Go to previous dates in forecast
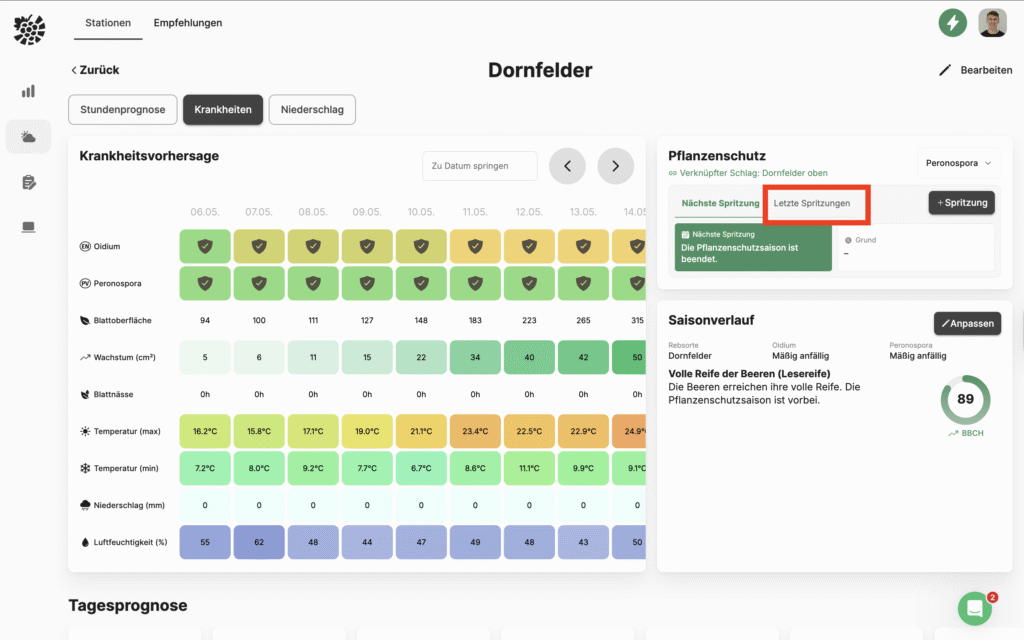1024x640 pixels. point(567,166)
